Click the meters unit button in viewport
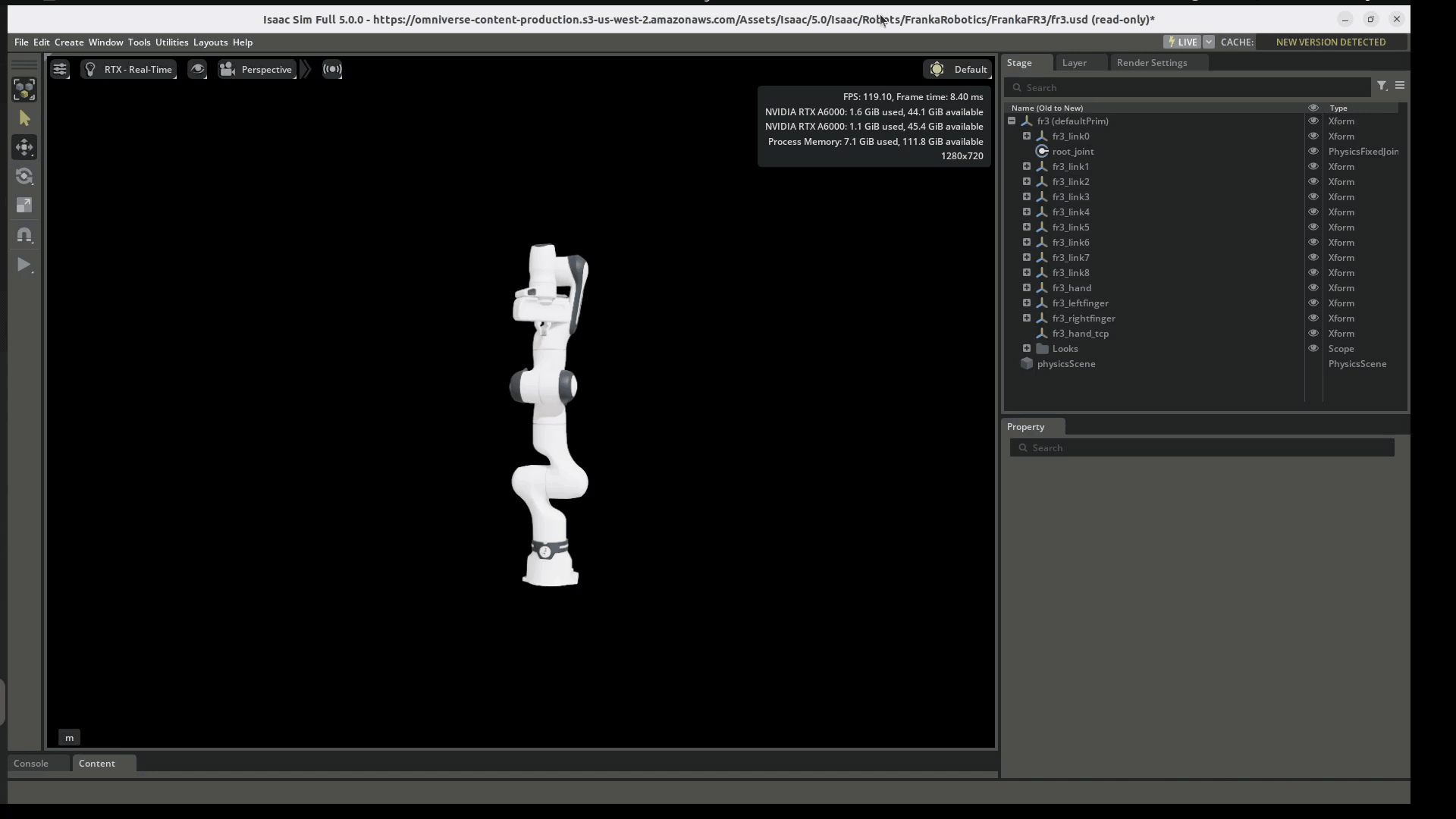1456x819 pixels. tap(69, 738)
